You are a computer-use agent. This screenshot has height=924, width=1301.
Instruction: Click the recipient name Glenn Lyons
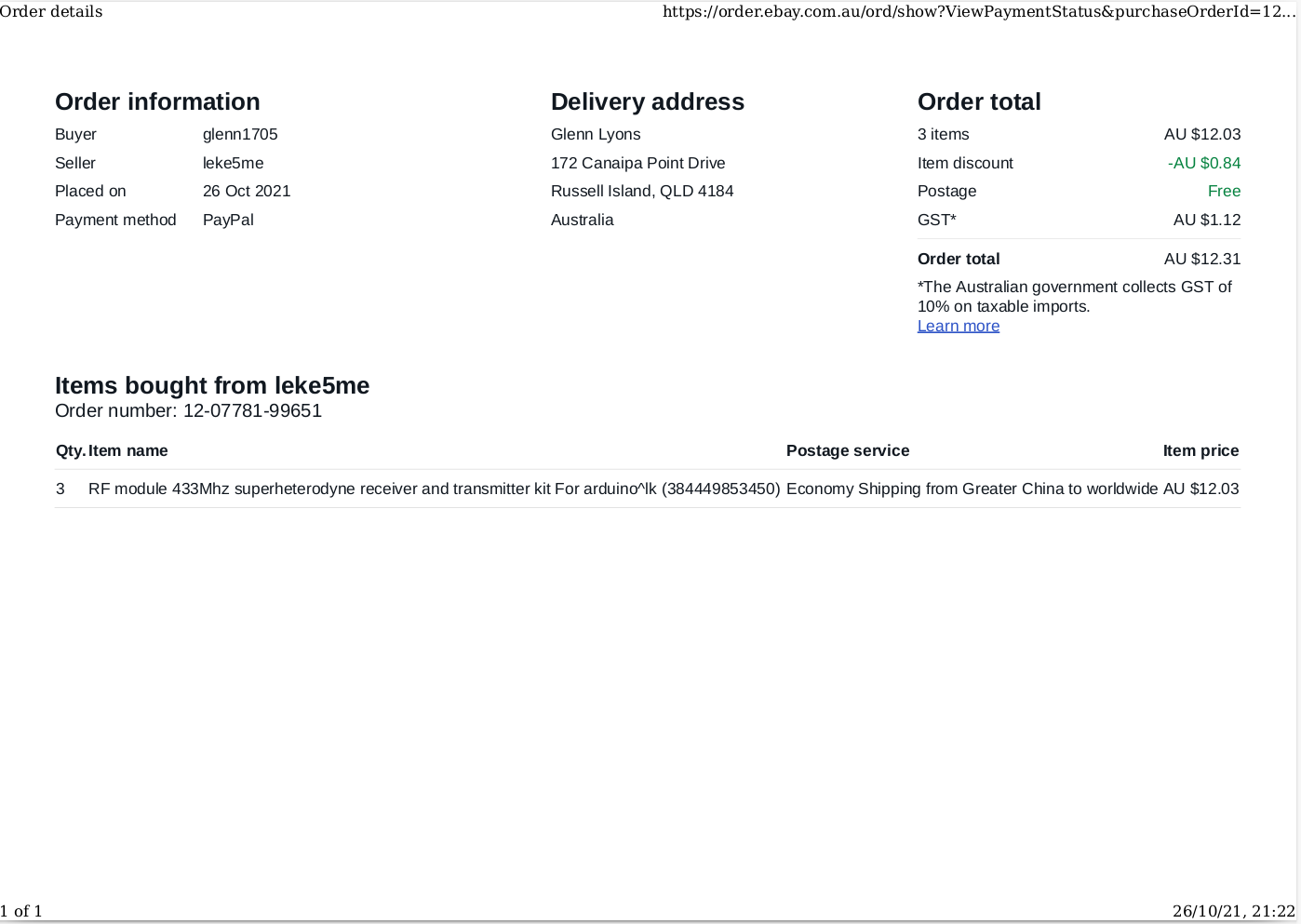[x=596, y=134]
